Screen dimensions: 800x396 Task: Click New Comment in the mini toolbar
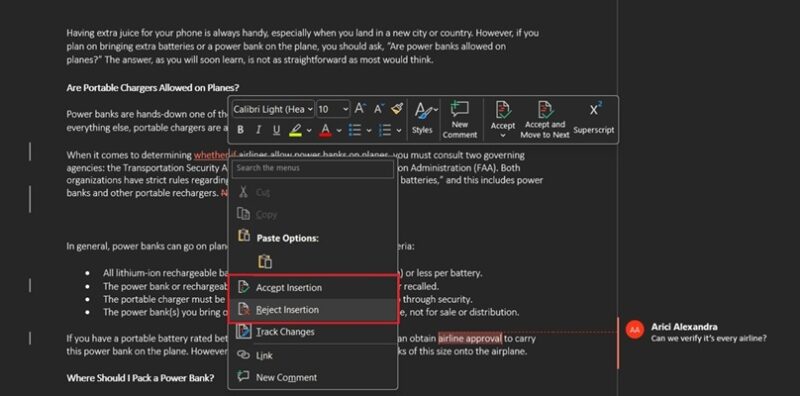pyautogui.click(x=460, y=119)
